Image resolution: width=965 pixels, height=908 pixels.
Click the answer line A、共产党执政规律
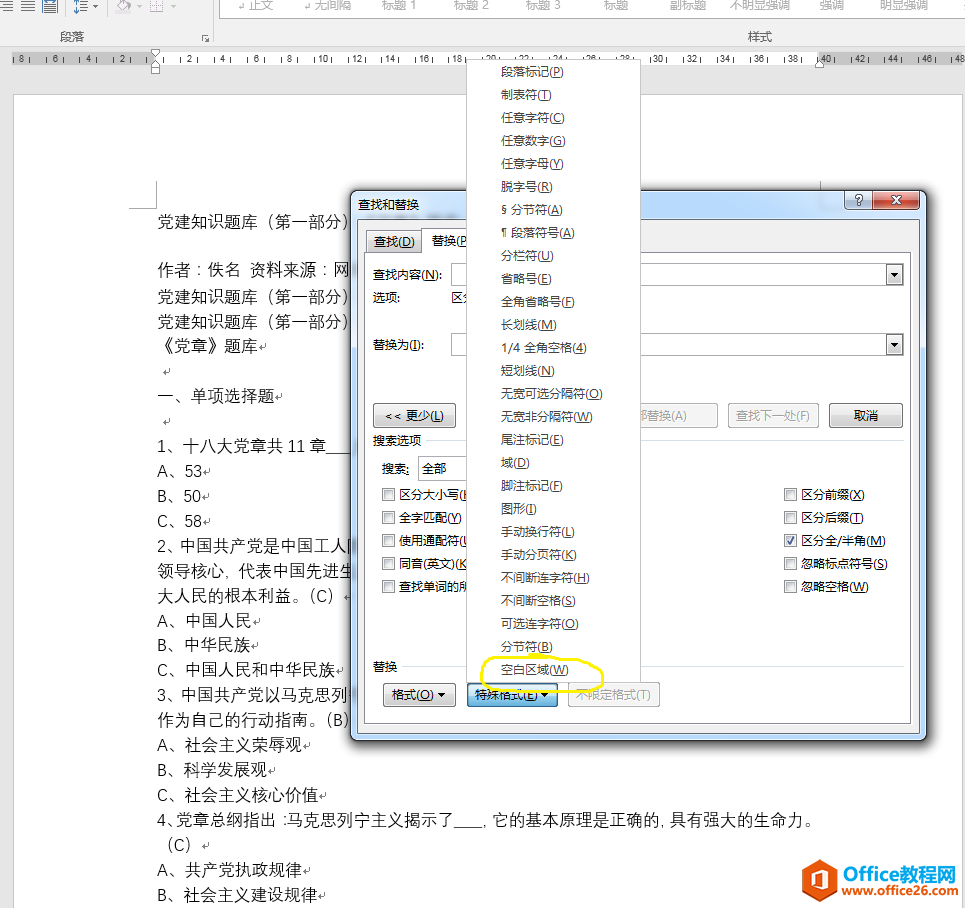click(230, 869)
